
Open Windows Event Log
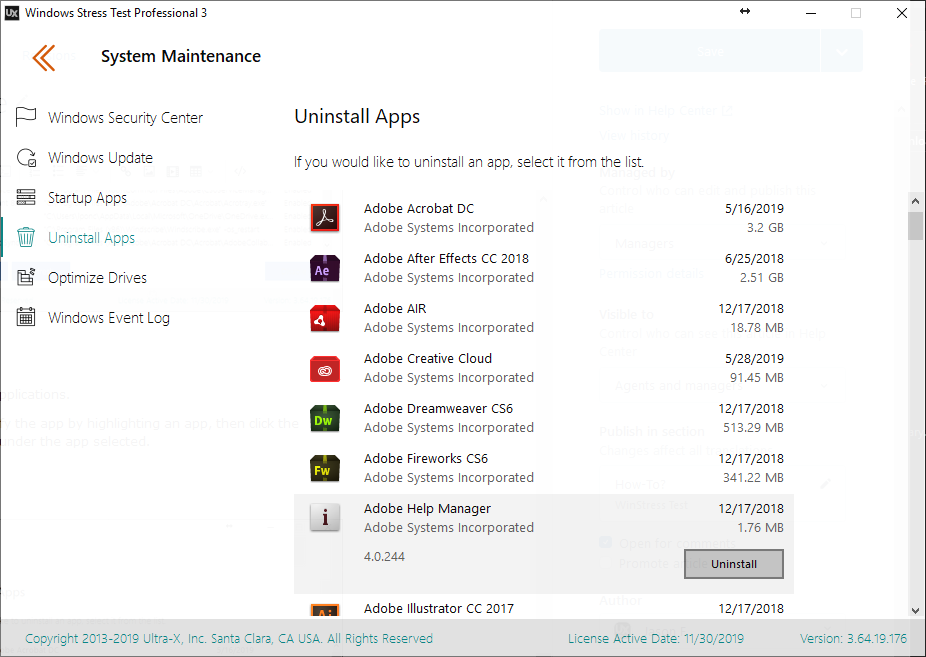pyautogui.click(x=108, y=318)
